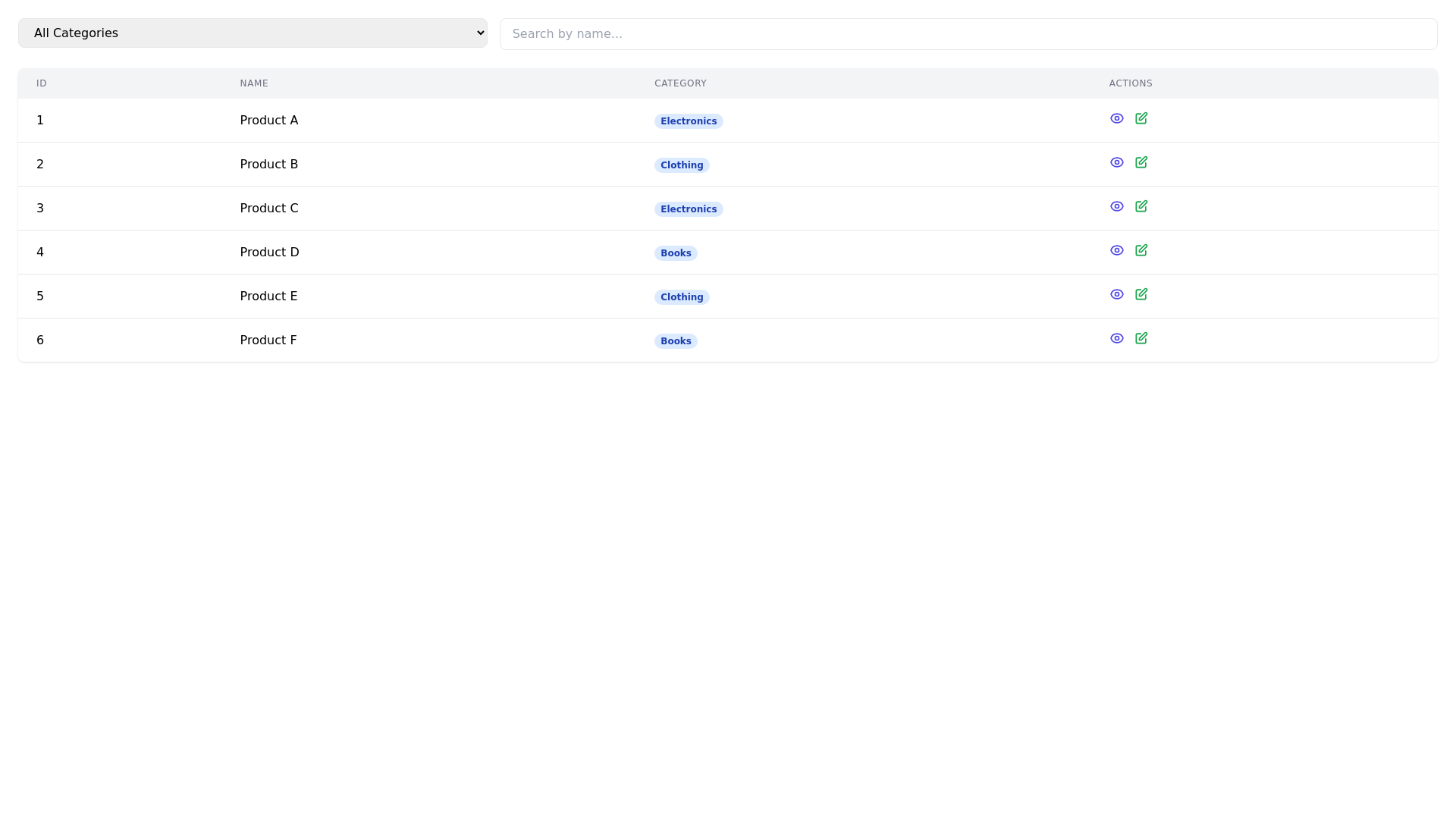Click Electronics badge on Product A row

point(688,121)
